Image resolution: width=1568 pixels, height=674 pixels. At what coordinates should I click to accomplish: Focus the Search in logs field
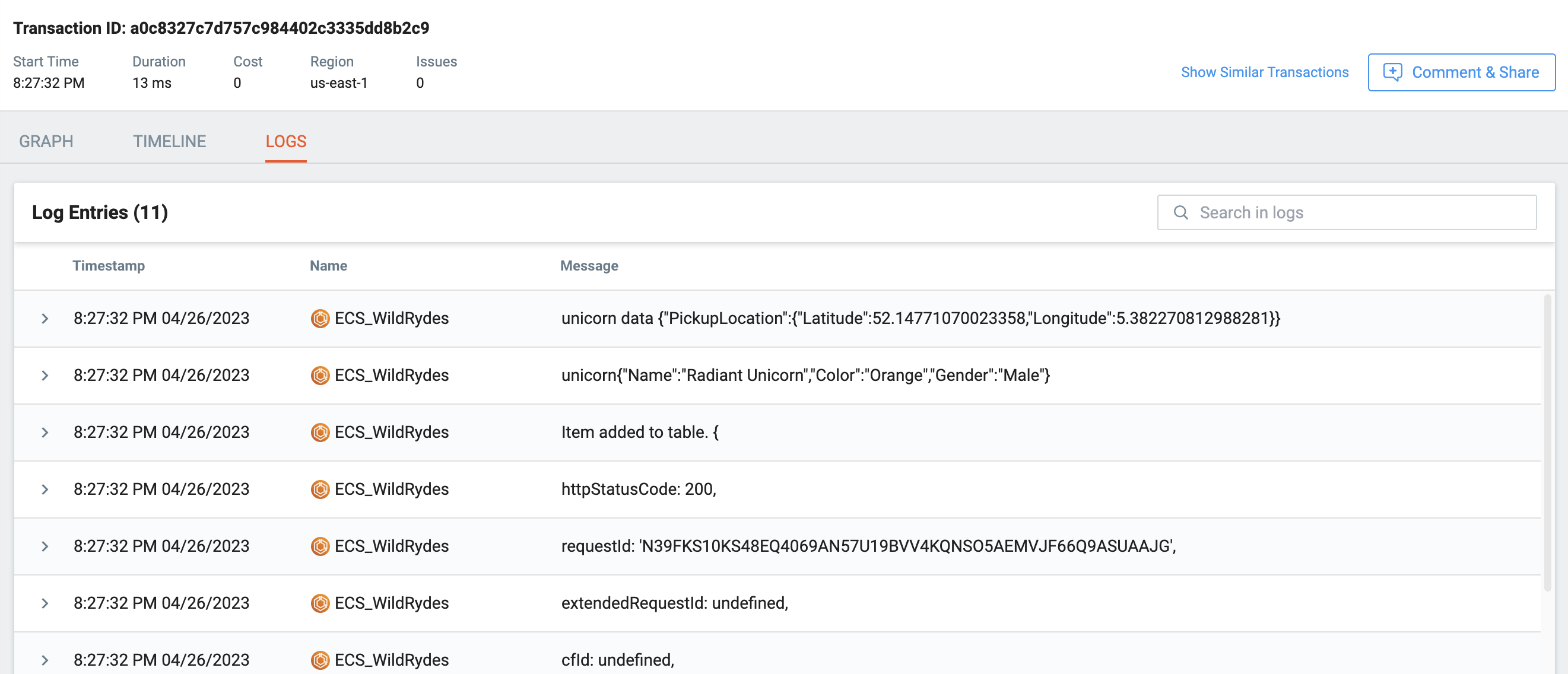click(x=1347, y=212)
